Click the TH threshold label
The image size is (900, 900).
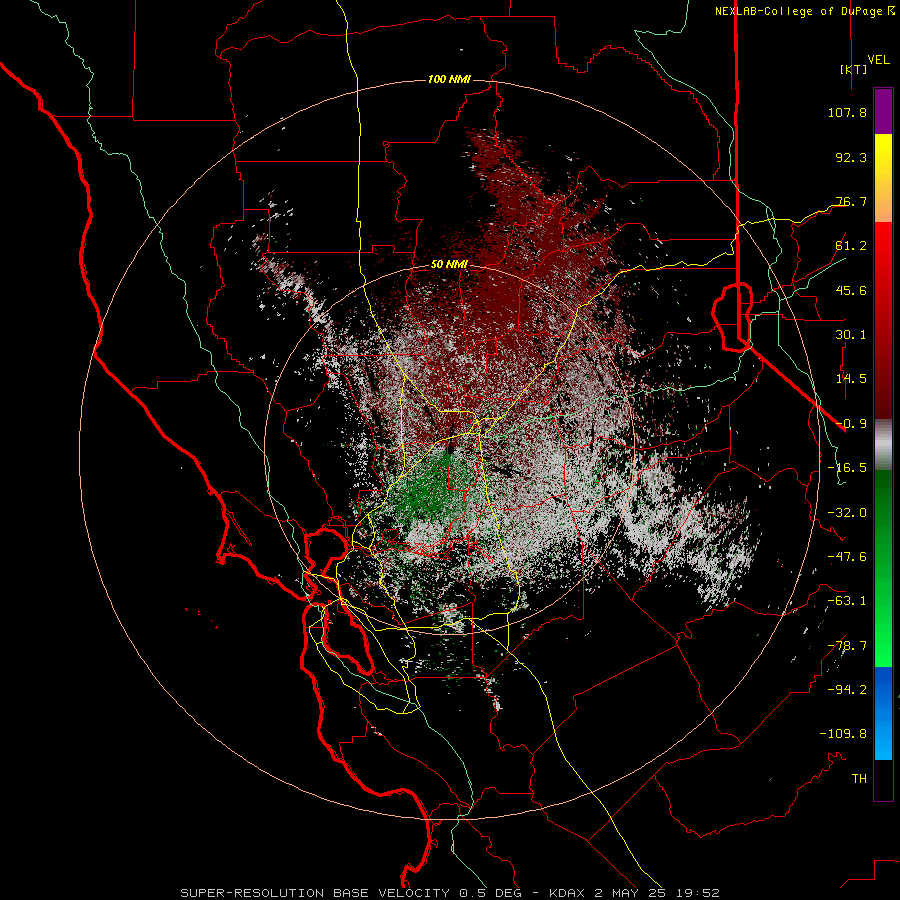(859, 779)
